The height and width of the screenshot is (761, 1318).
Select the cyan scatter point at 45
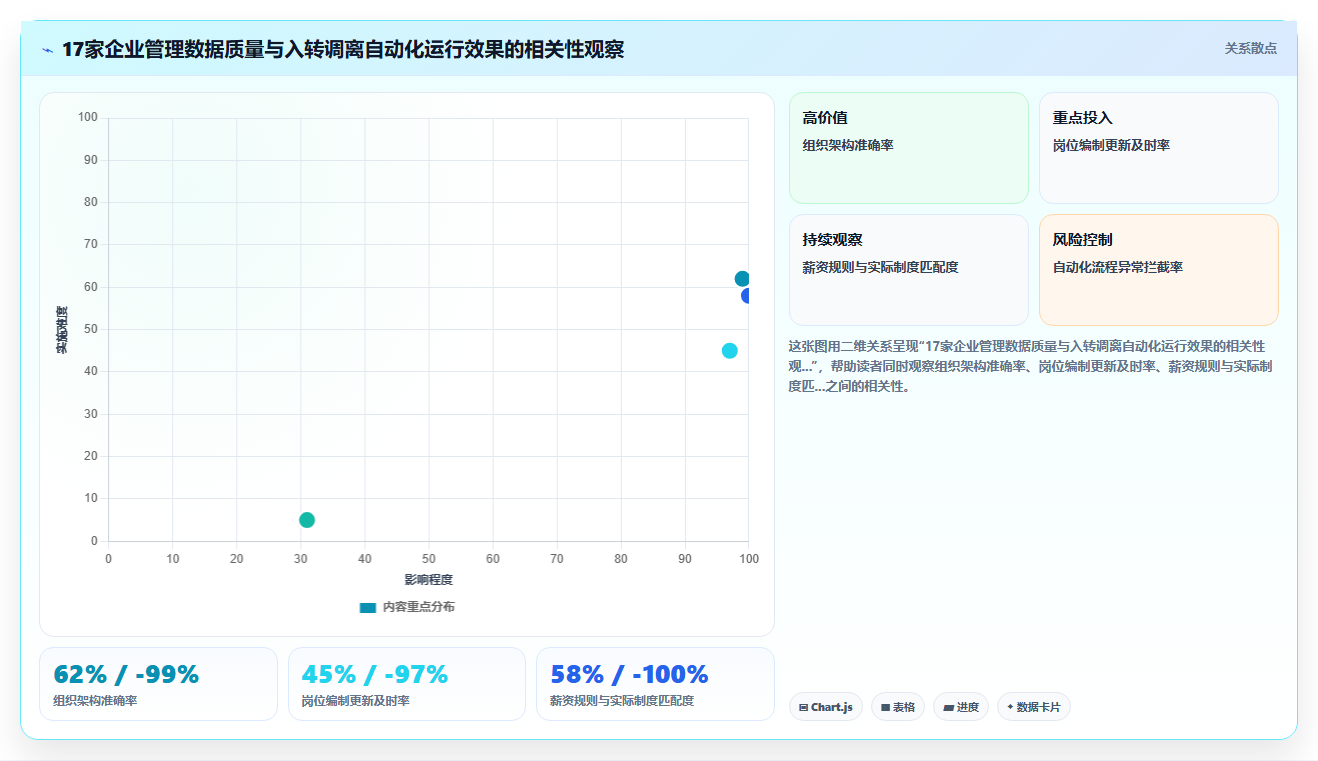[x=730, y=351]
